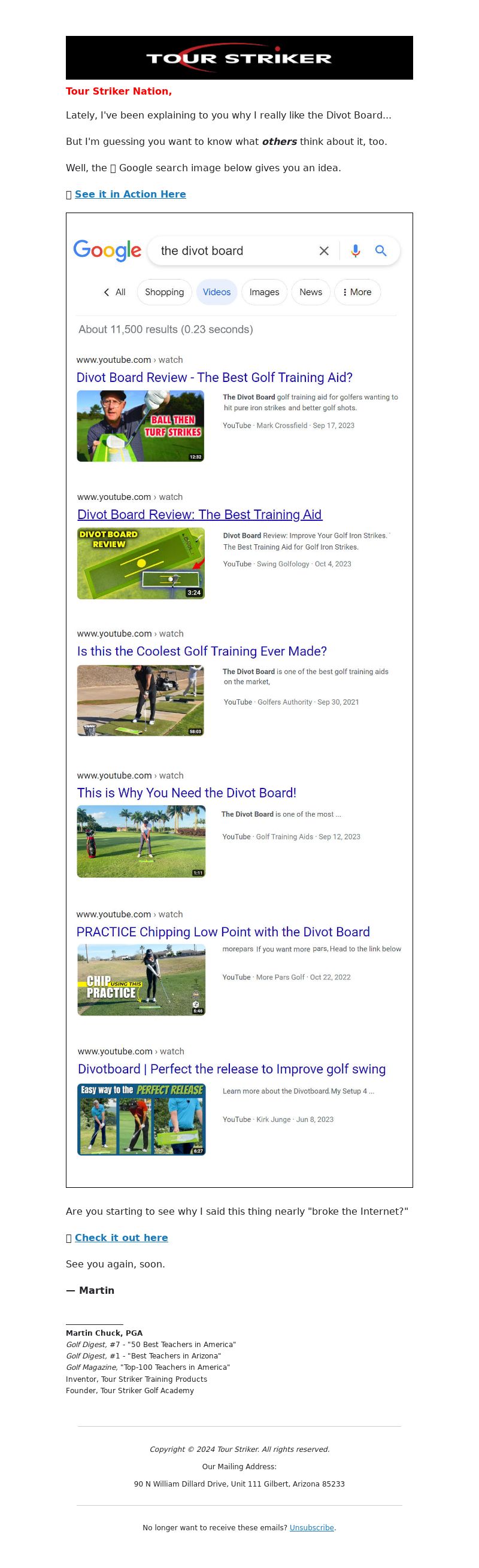479x1568 pixels.
Task: Click the 'Ball Then Turf Strikes' video thumbnail
Action: click(x=141, y=426)
